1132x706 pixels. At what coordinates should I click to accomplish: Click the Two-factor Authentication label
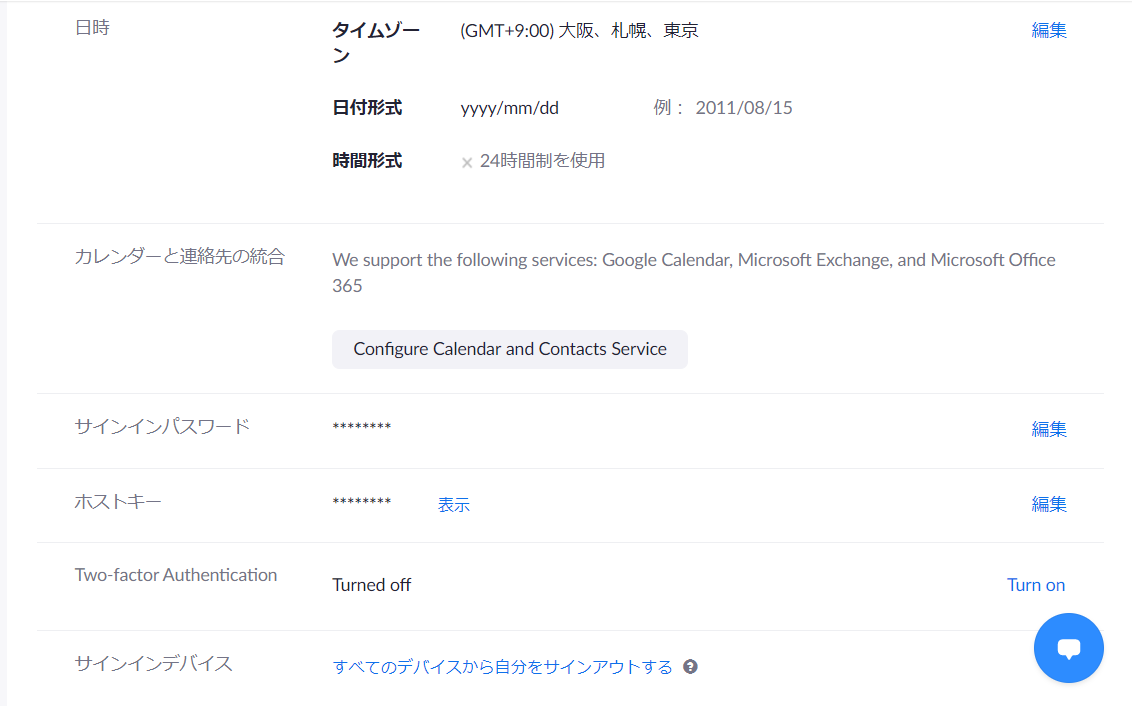point(175,575)
